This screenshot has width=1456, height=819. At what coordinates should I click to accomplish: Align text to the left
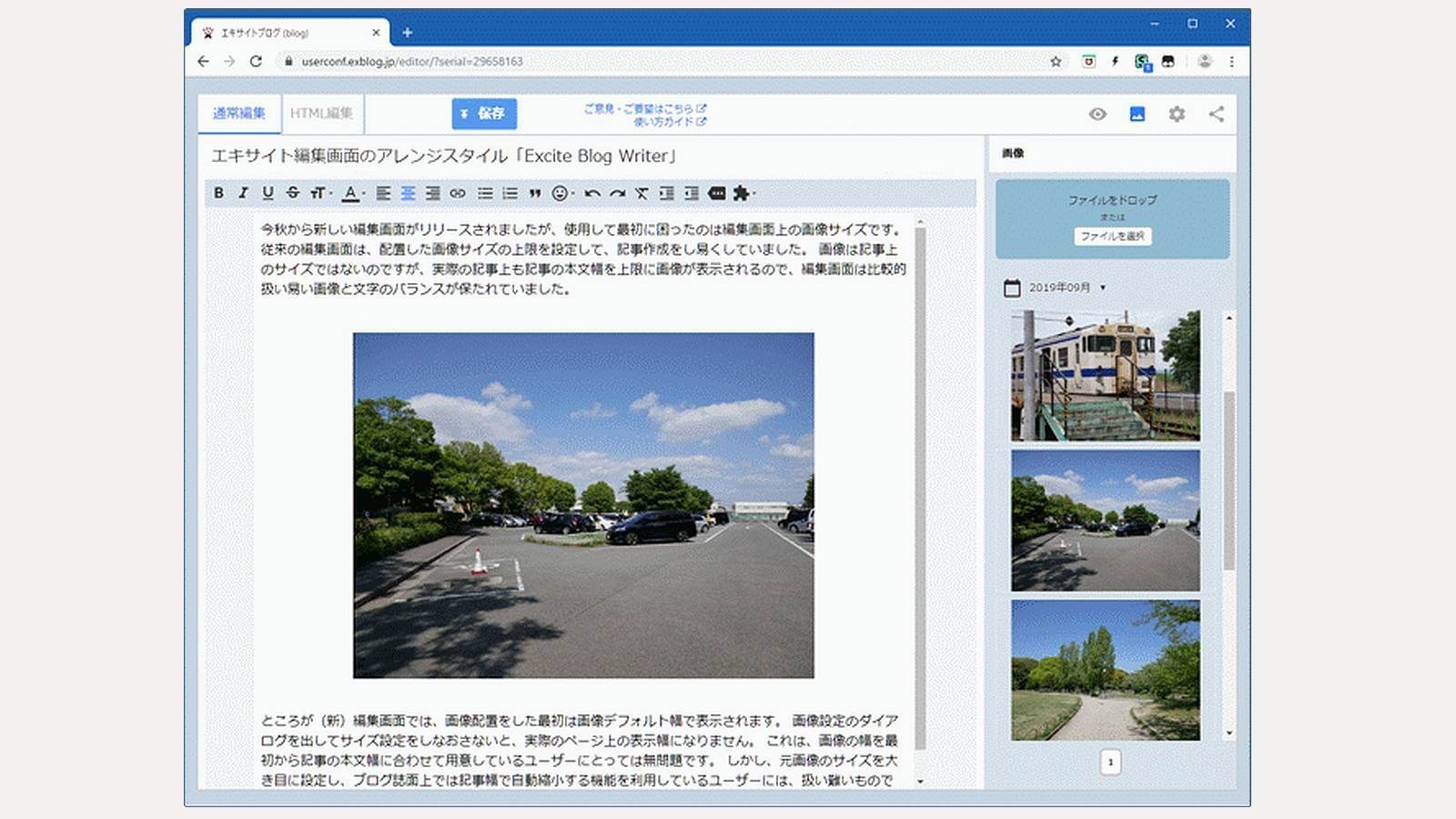383,193
